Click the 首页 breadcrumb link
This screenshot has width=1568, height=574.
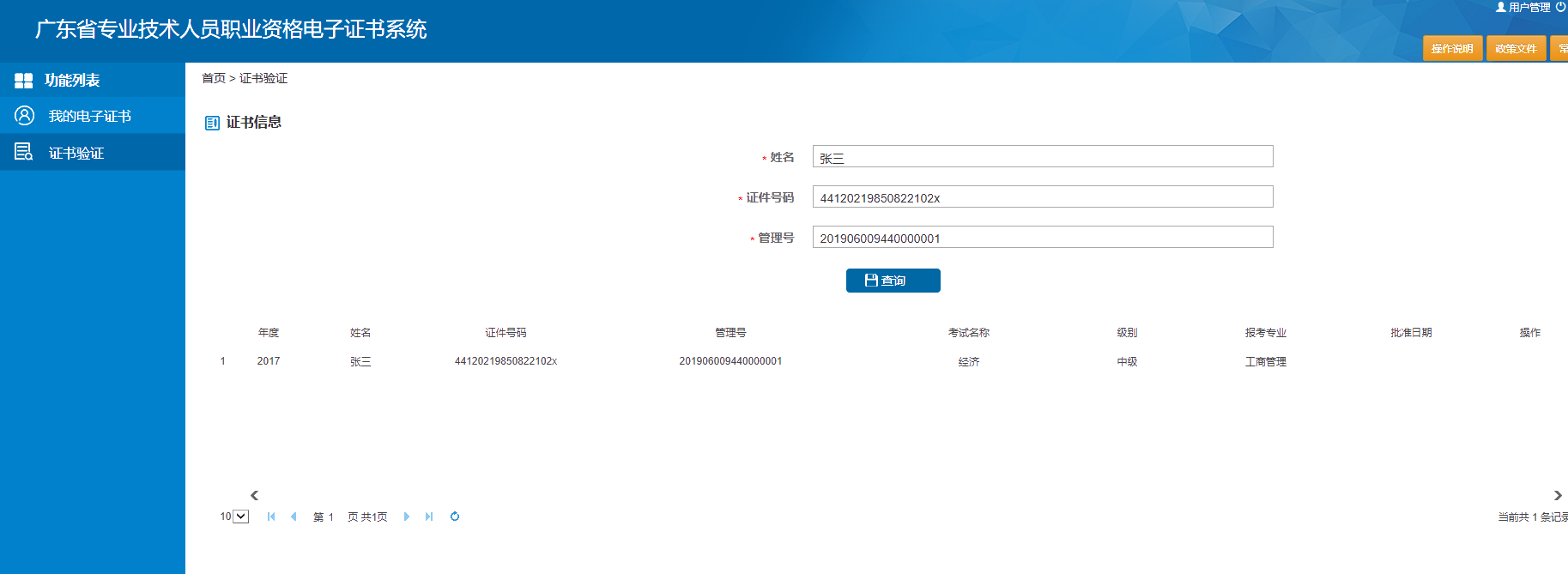(213, 78)
